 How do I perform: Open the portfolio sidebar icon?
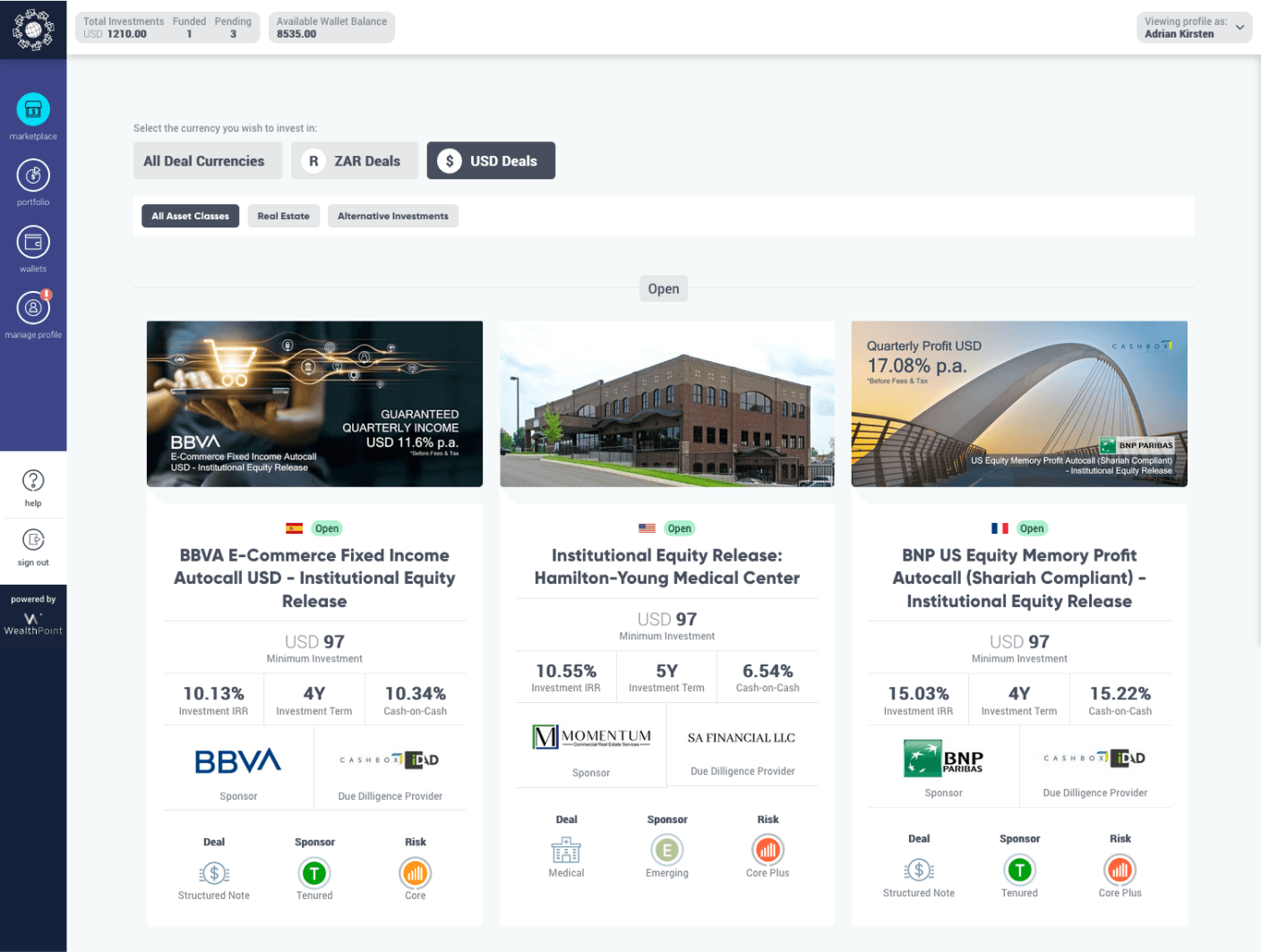[x=33, y=176]
